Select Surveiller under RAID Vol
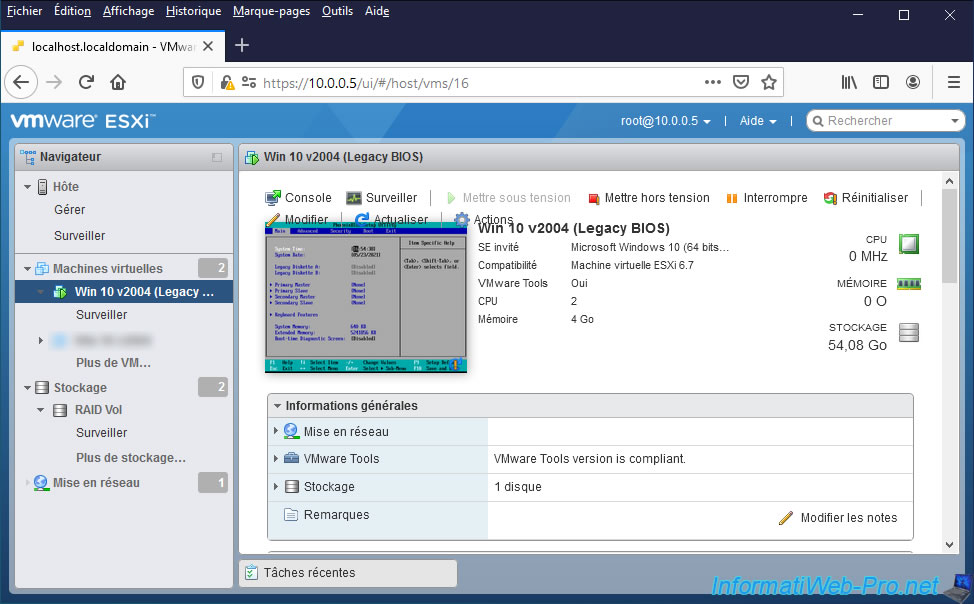This screenshot has height=604, width=974. (x=101, y=432)
